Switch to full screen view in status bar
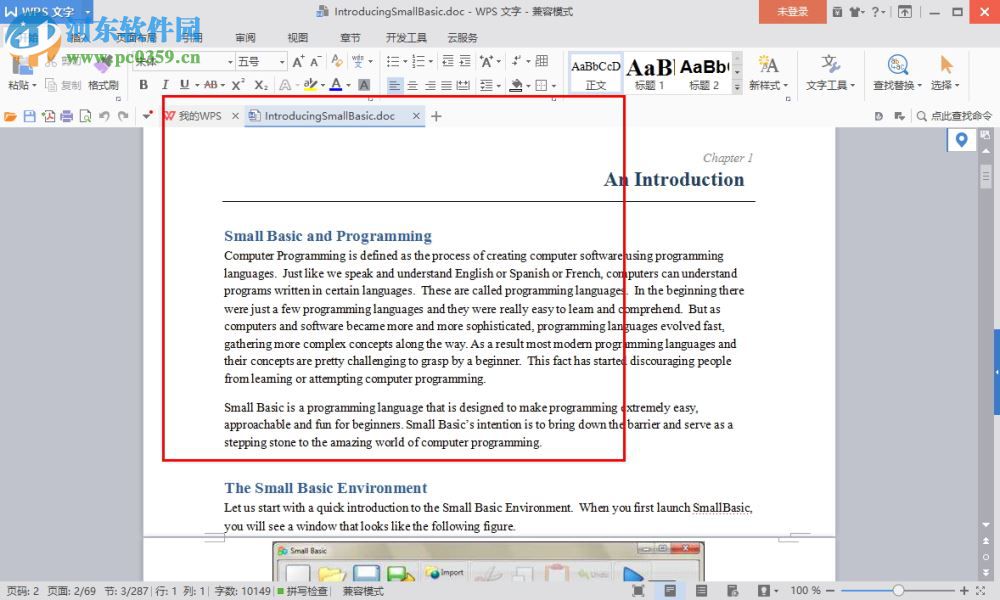The height and width of the screenshot is (600, 1000). pyautogui.click(x=638, y=591)
